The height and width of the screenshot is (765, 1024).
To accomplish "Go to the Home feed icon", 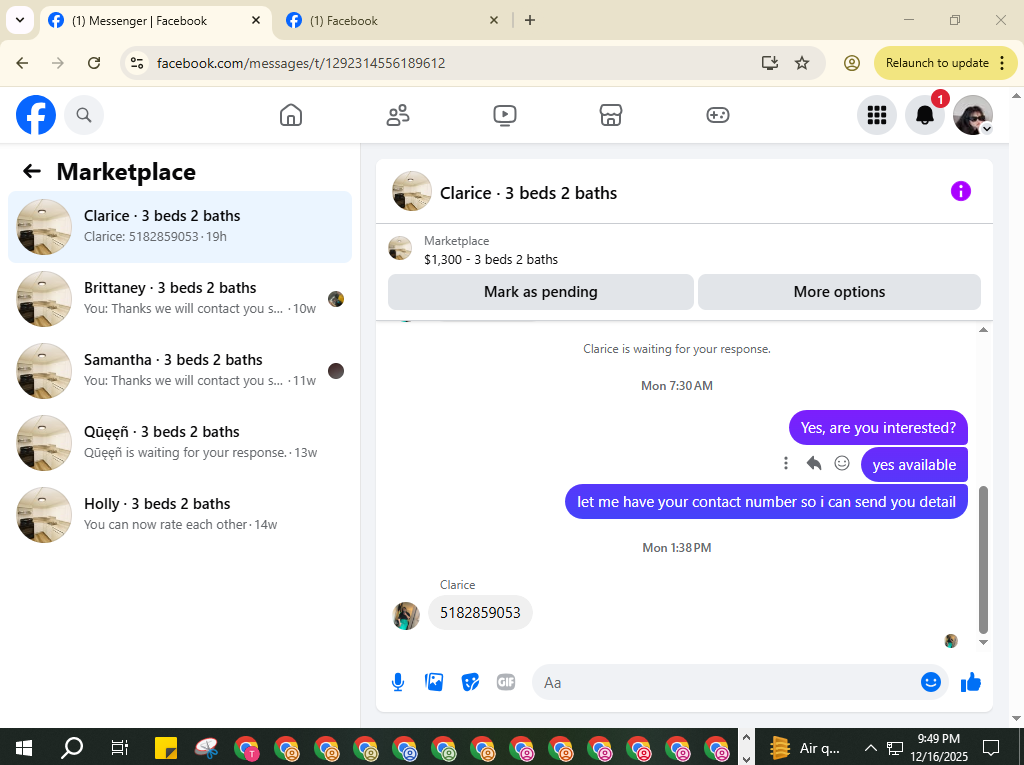I will tap(291, 115).
